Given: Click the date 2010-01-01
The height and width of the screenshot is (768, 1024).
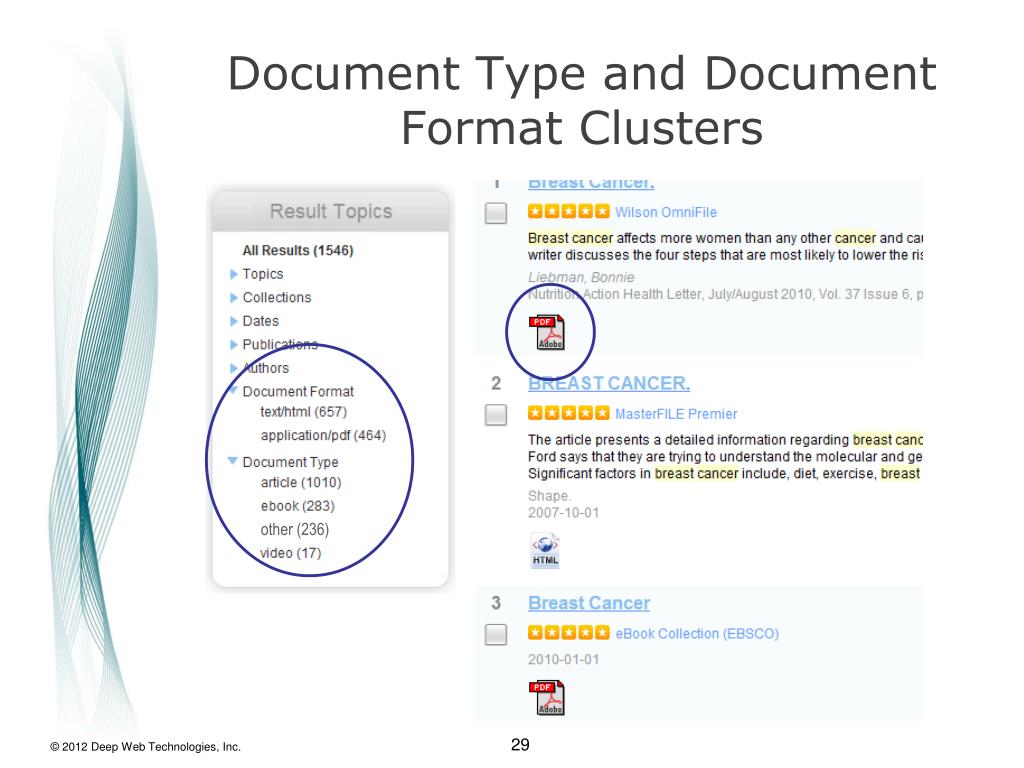Looking at the screenshot, I should tap(564, 660).
